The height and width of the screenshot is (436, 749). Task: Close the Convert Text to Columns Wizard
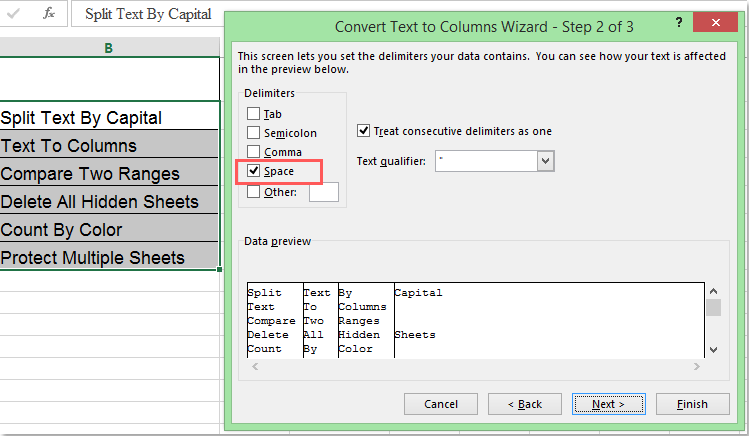[718, 22]
